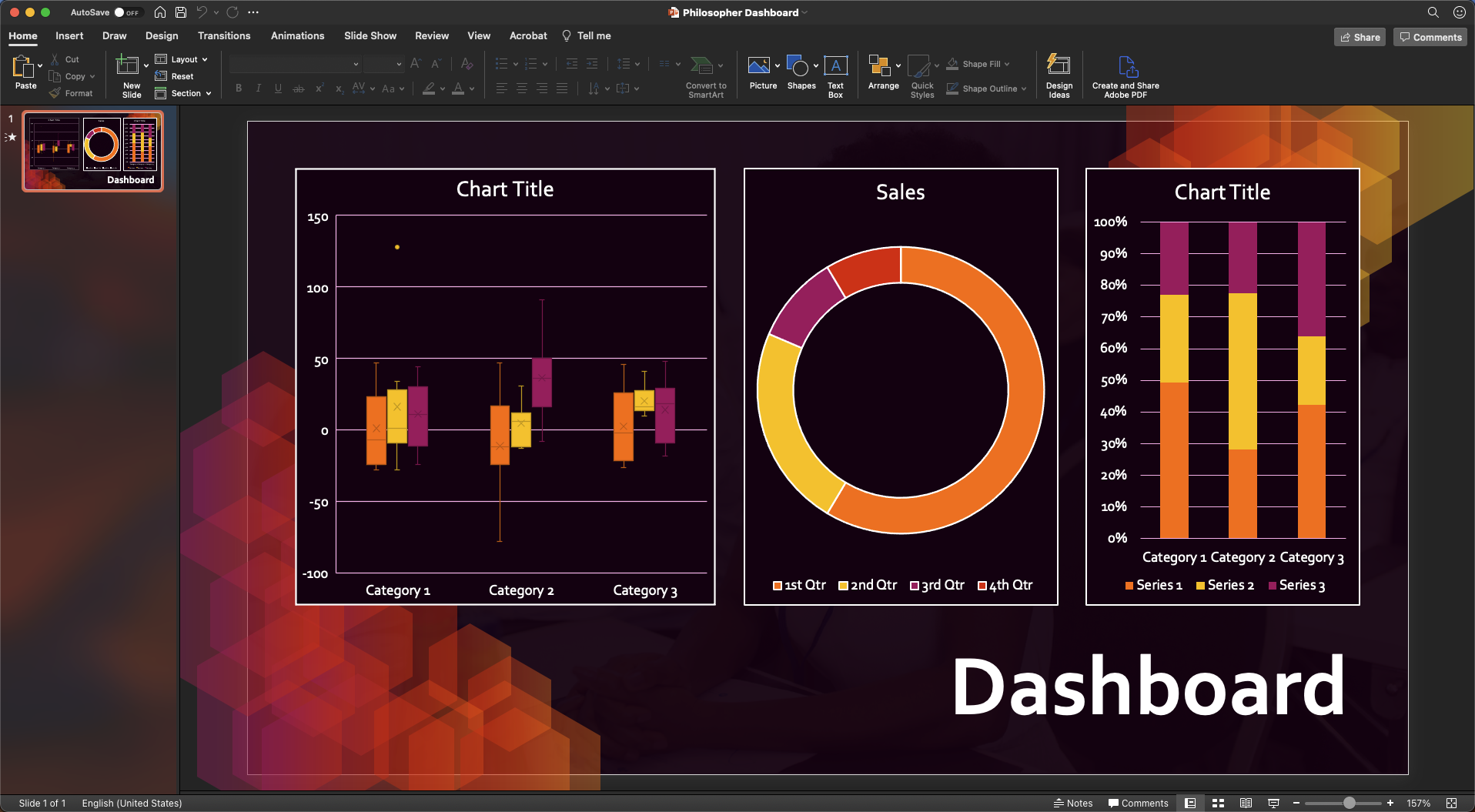
Task: Open the Arrange options
Action: pos(882,73)
